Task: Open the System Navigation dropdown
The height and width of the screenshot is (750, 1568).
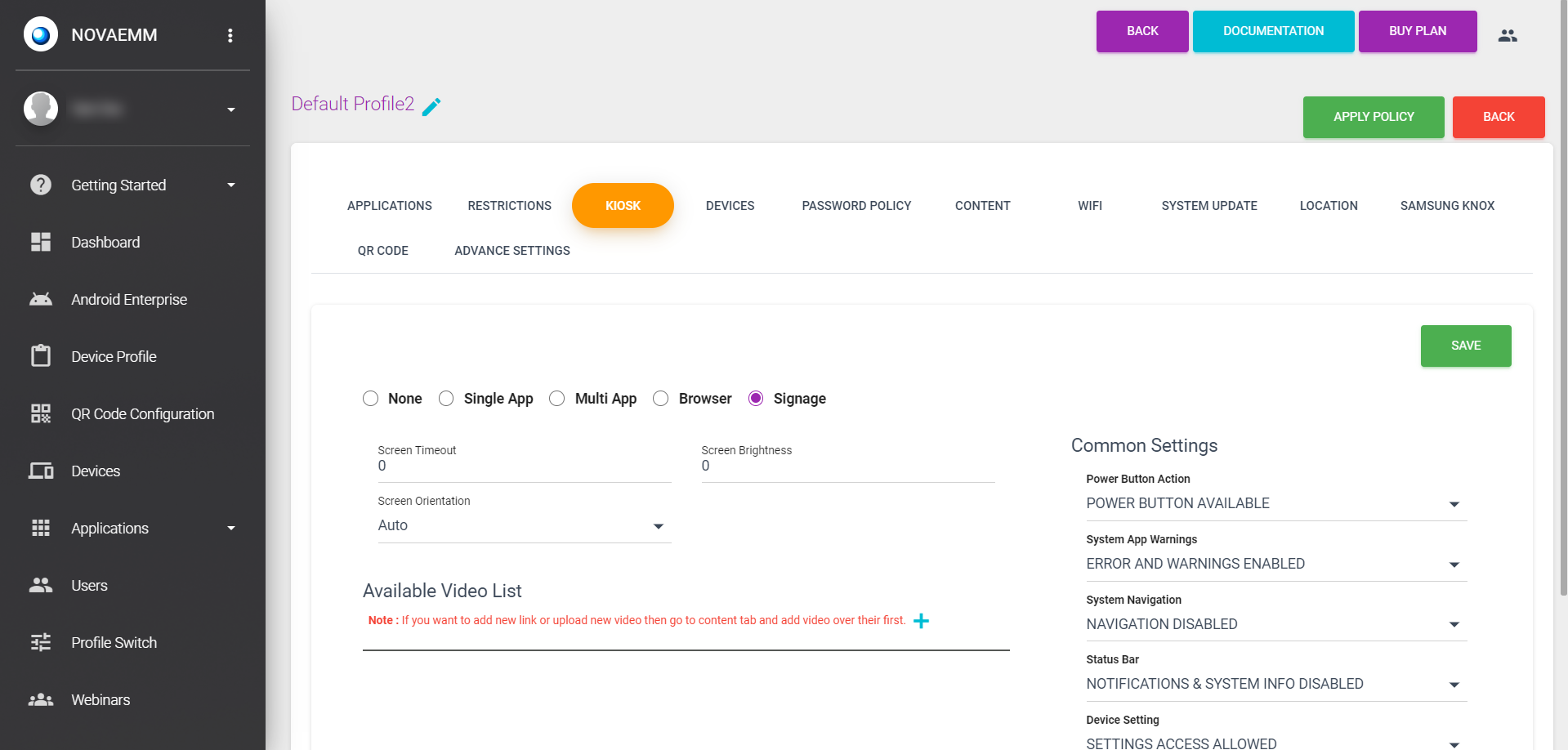Action: (1276, 624)
